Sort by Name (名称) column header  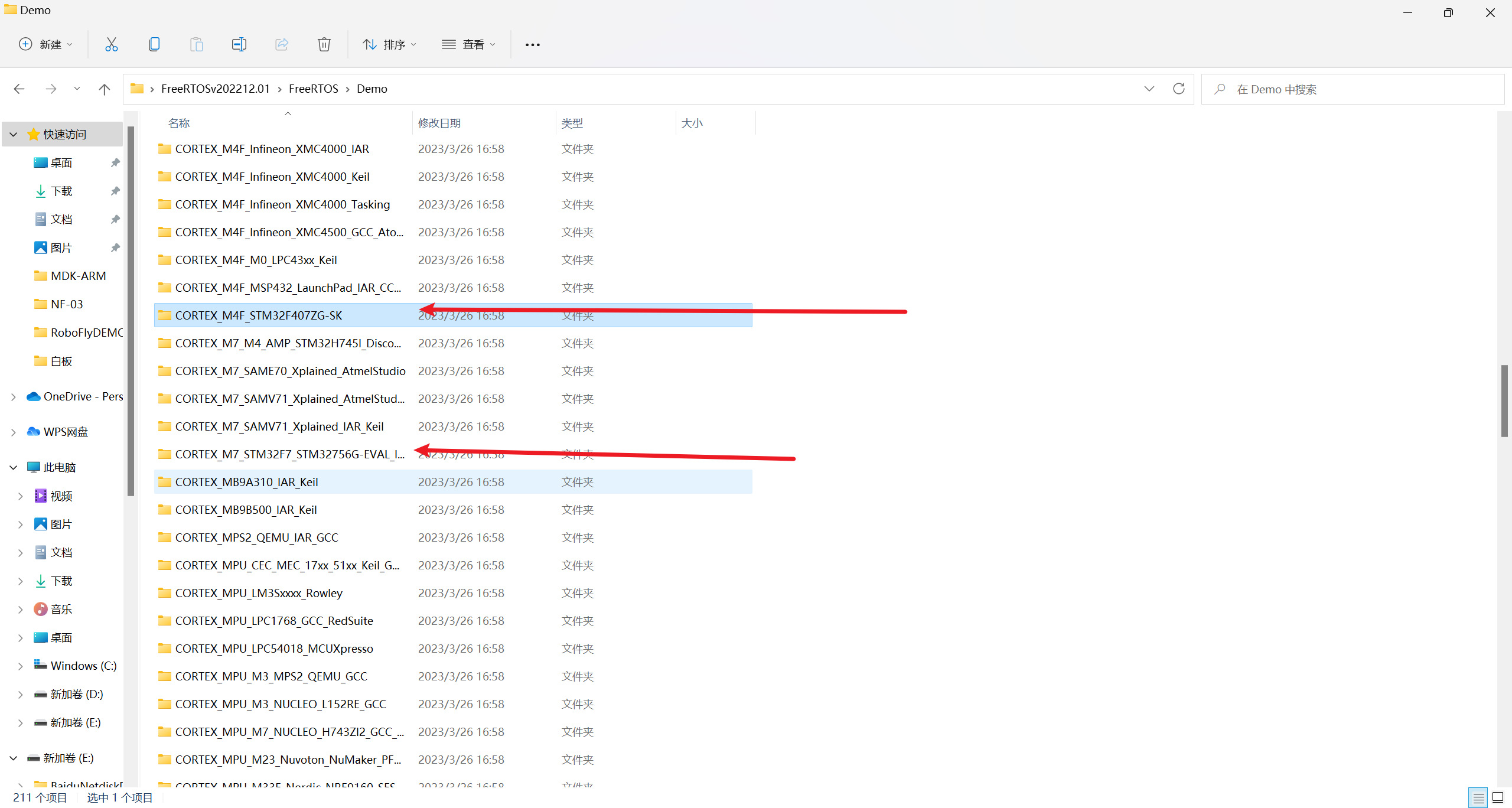(283, 123)
